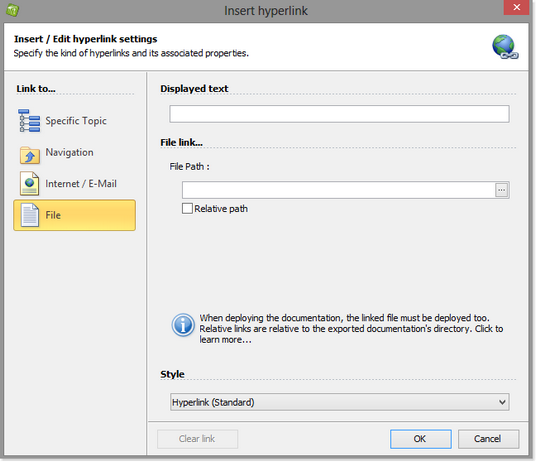Viewport: 536px width, 462px height.
Task: Click Insert / Edit hyperlink settings title
Action: (85, 39)
